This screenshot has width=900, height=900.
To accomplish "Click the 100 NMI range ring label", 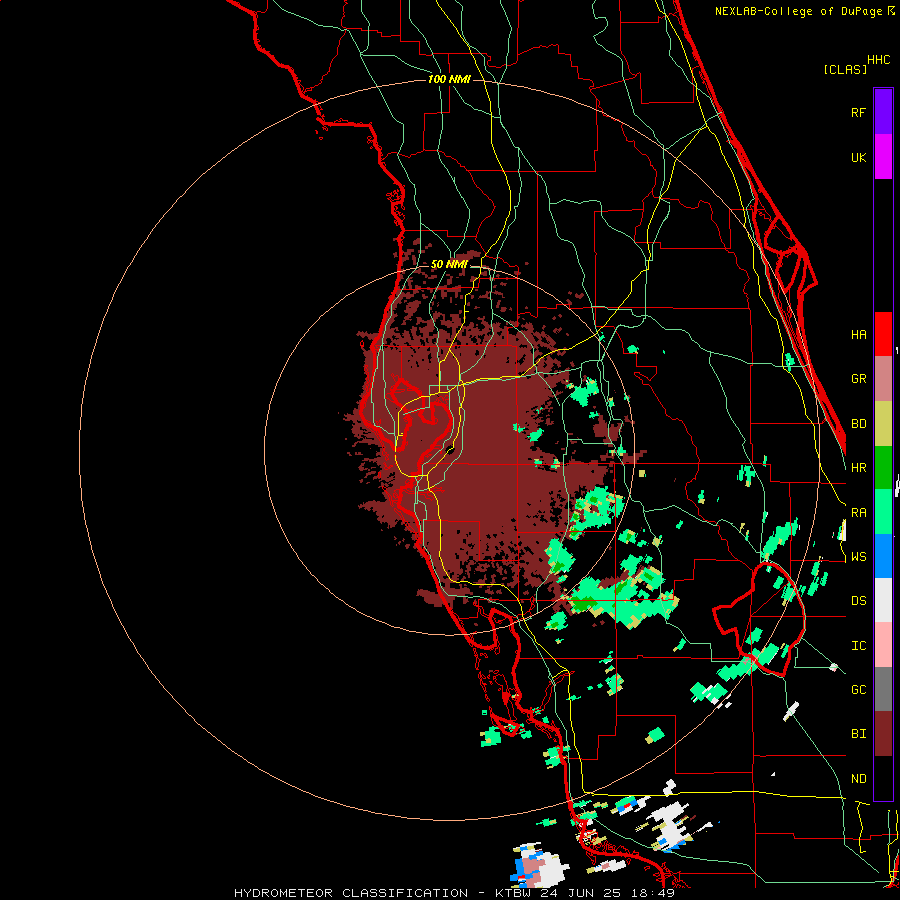I will tap(449, 79).
